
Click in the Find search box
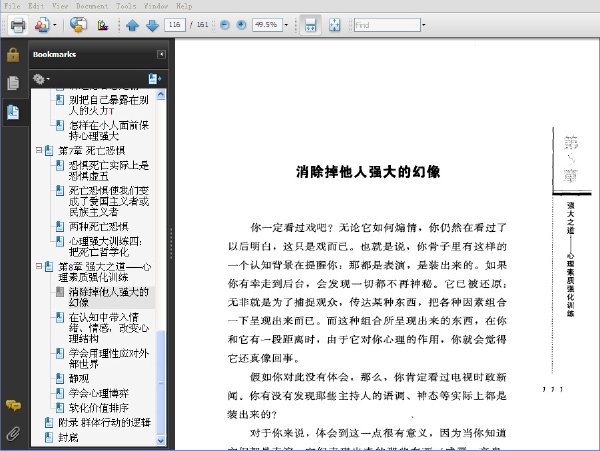coord(387,25)
